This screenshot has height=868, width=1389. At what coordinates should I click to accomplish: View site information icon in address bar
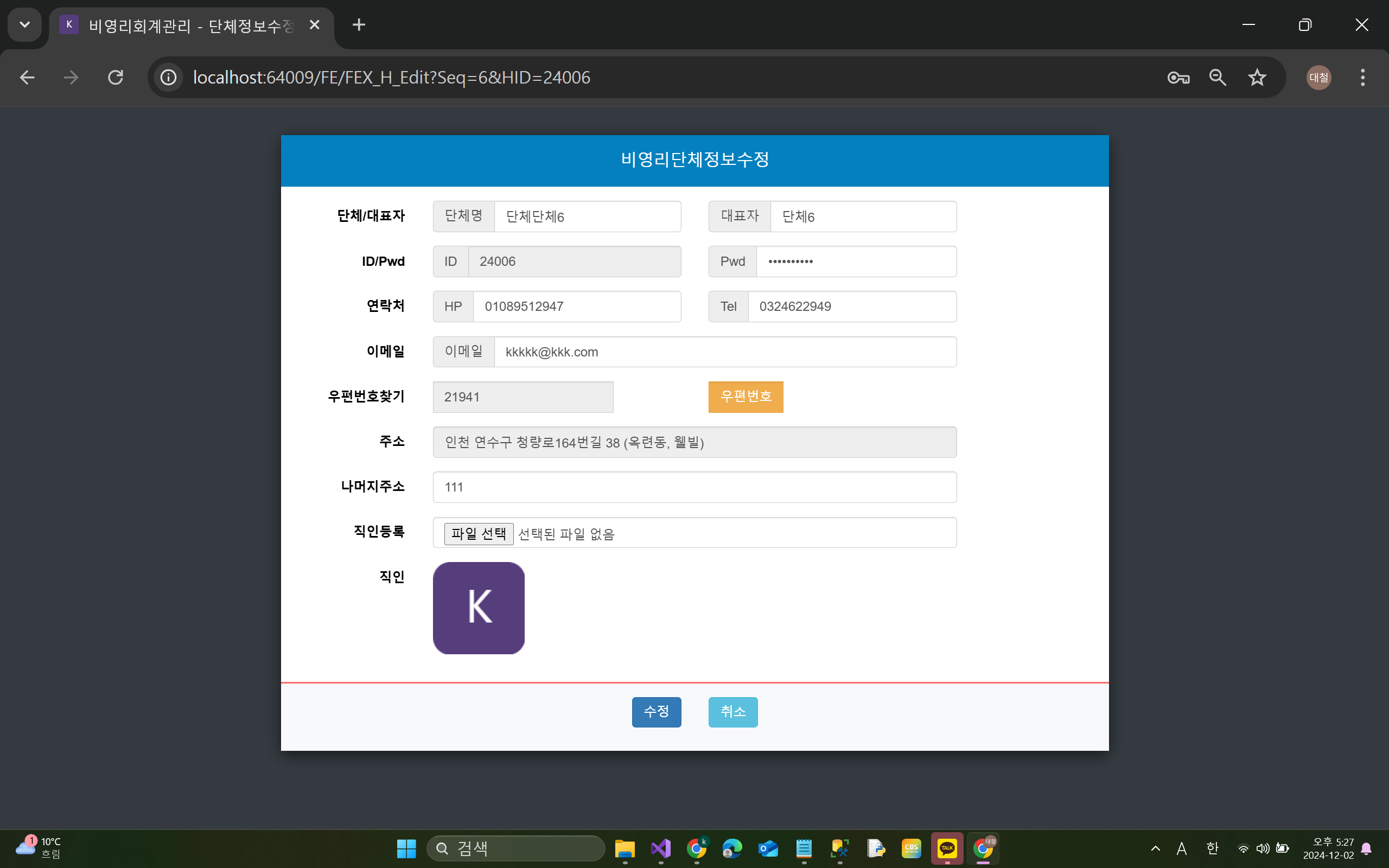(168, 78)
